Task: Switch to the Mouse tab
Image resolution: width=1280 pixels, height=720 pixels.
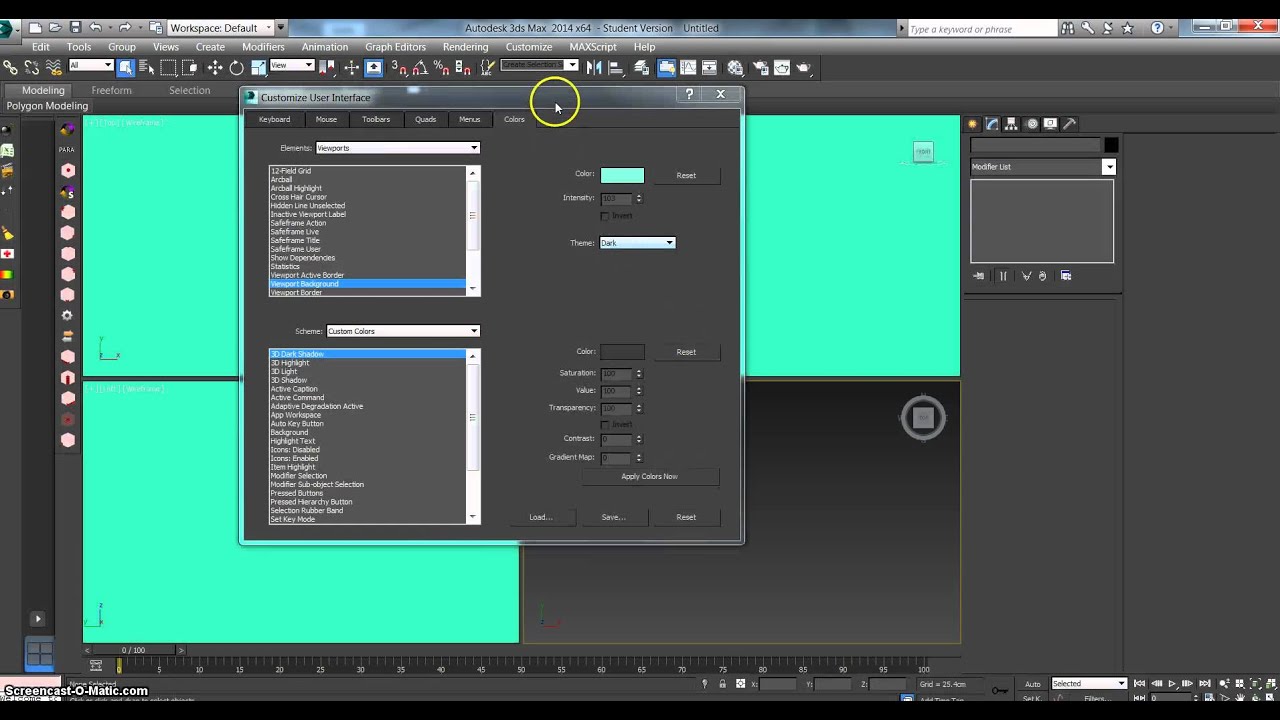Action: (x=326, y=119)
